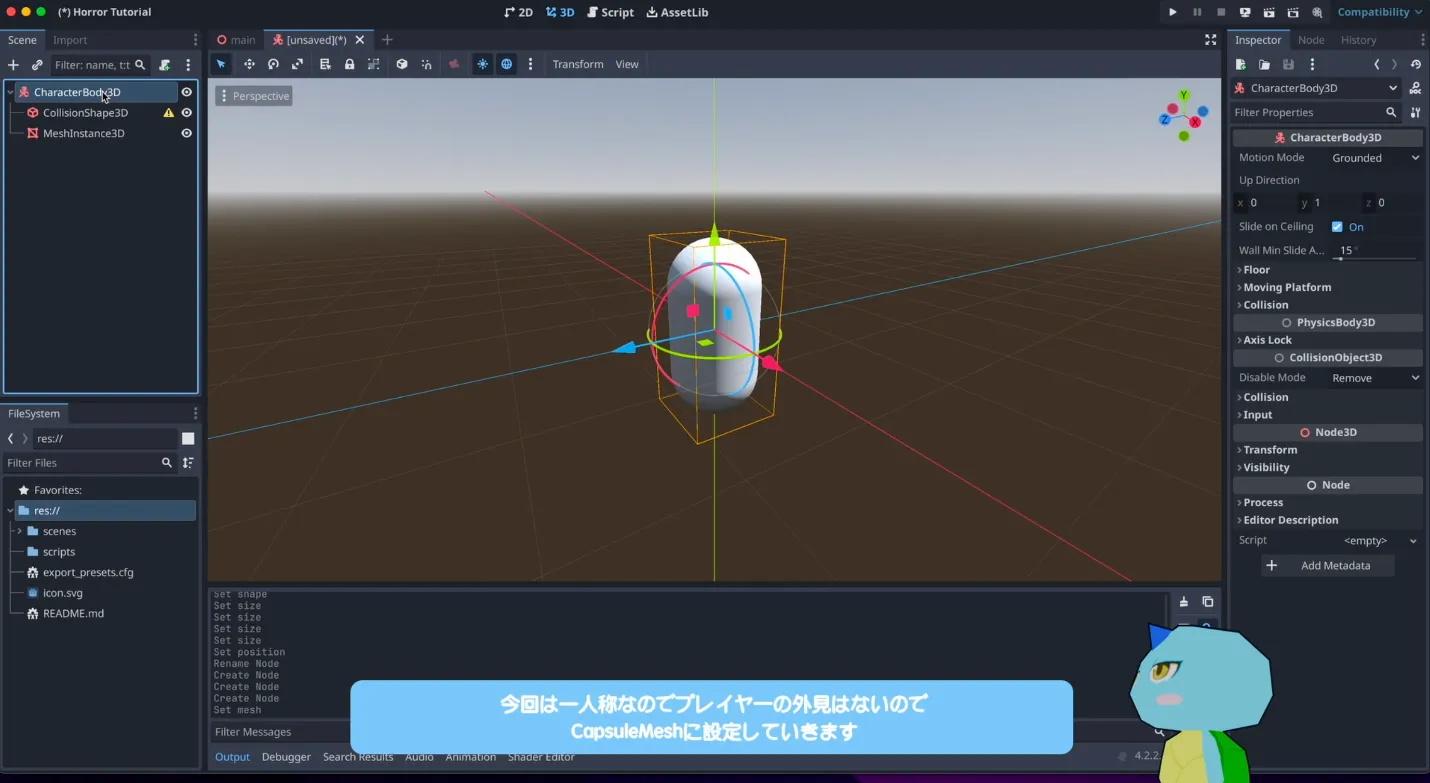Uncheck the Slide on Ceiling checkbox
Screen dimensions: 1430x783
pos(1337,227)
